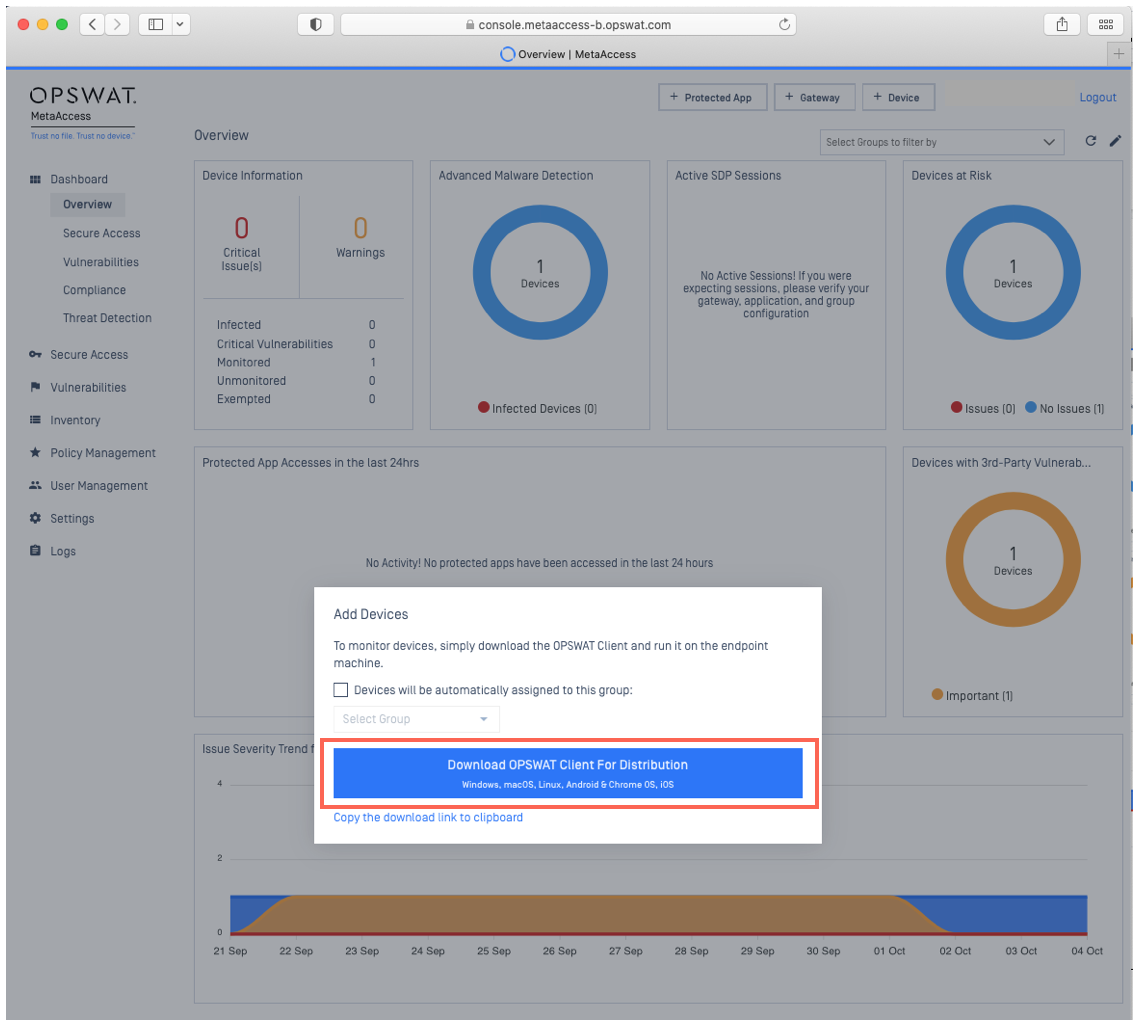The height and width of the screenshot is (1020, 1133).
Task: Click the Dashboard grid icon in sidebar
Action: pyautogui.click(x=35, y=179)
